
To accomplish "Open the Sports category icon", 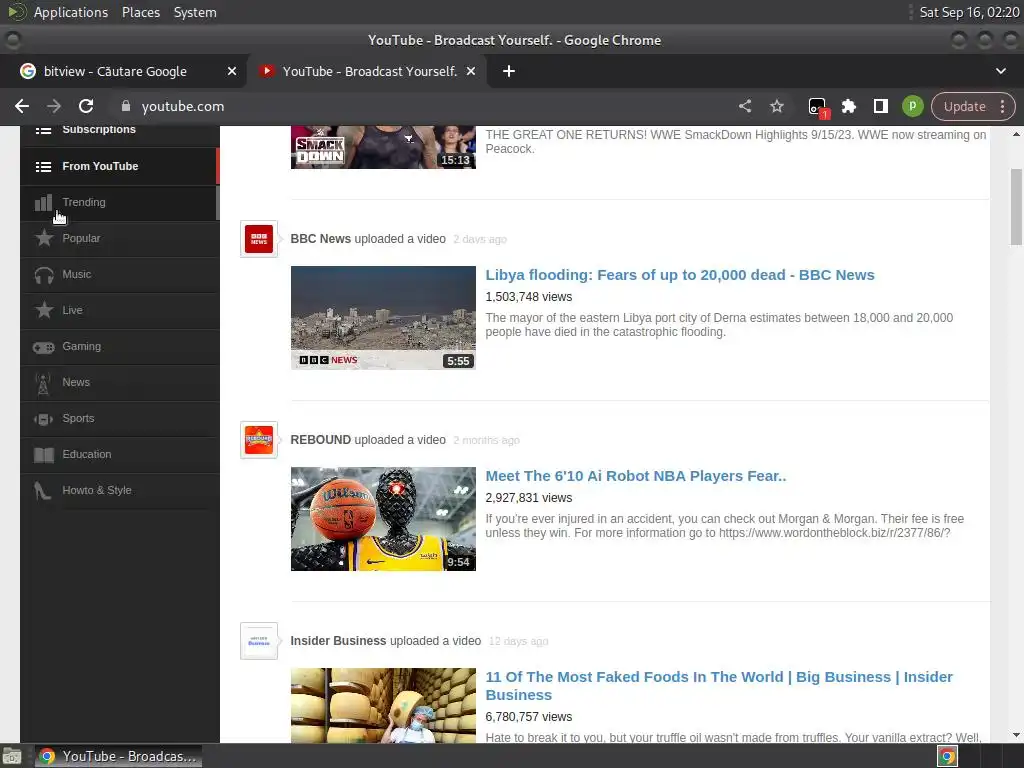I will [x=43, y=419].
